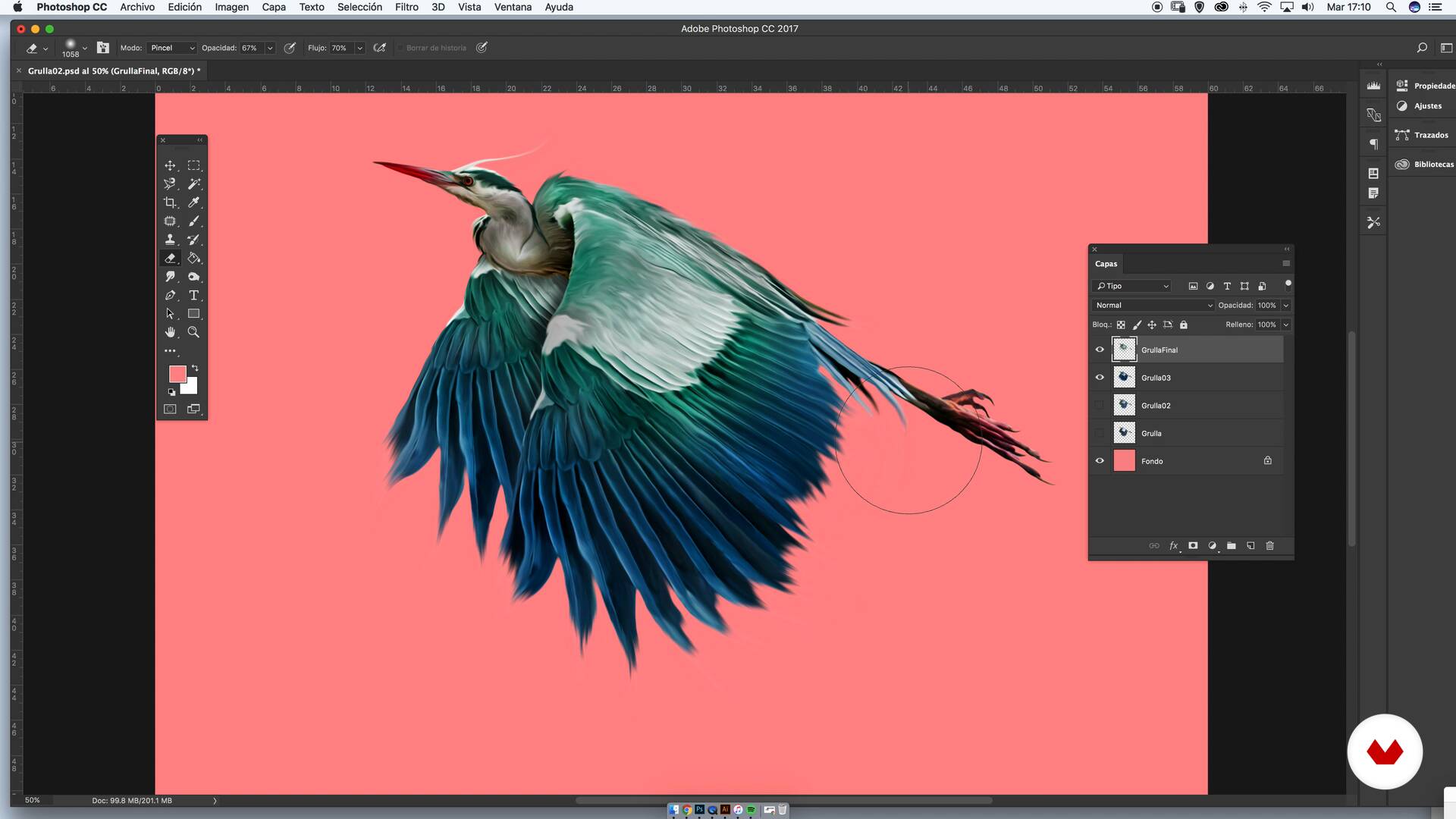Open the Propiedades panel
Screen dimensions: 1456x819
click(x=1426, y=86)
